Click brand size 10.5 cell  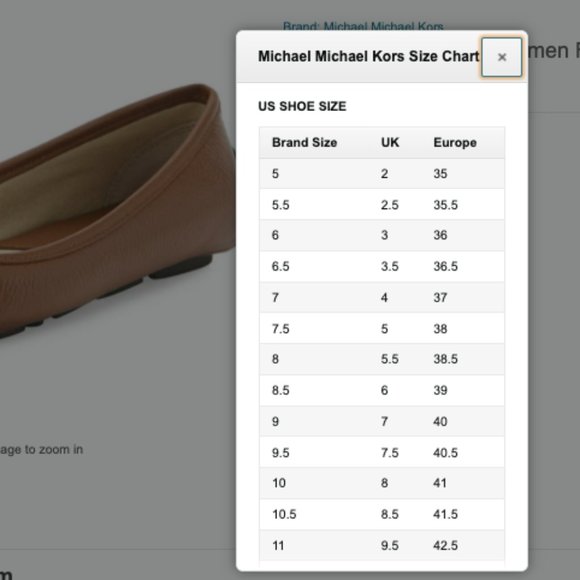point(284,514)
